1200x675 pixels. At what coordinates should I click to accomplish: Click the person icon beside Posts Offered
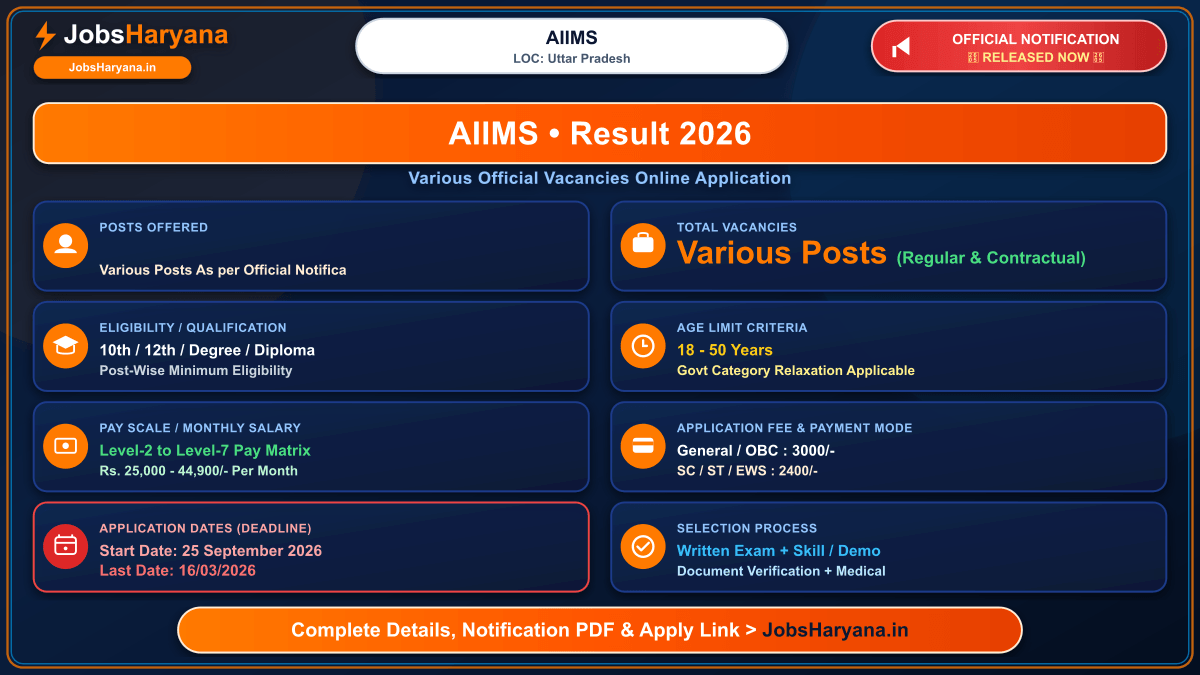click(x=65, y=246)
